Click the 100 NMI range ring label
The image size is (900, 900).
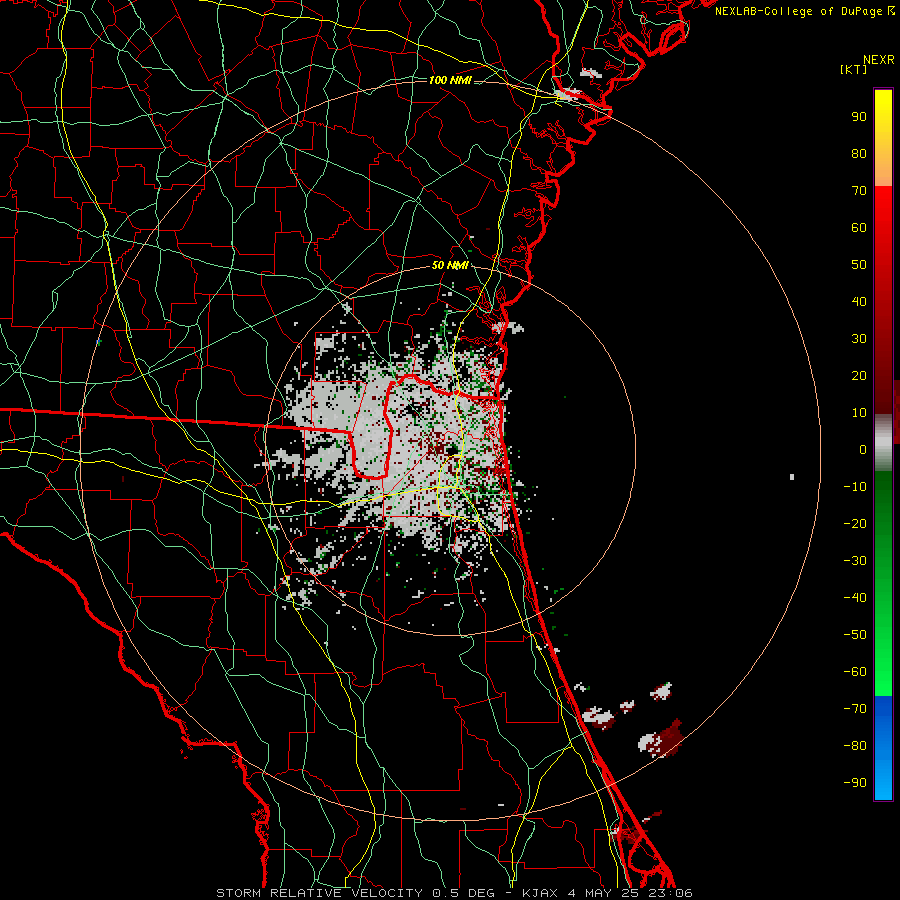tap(450, 80)
